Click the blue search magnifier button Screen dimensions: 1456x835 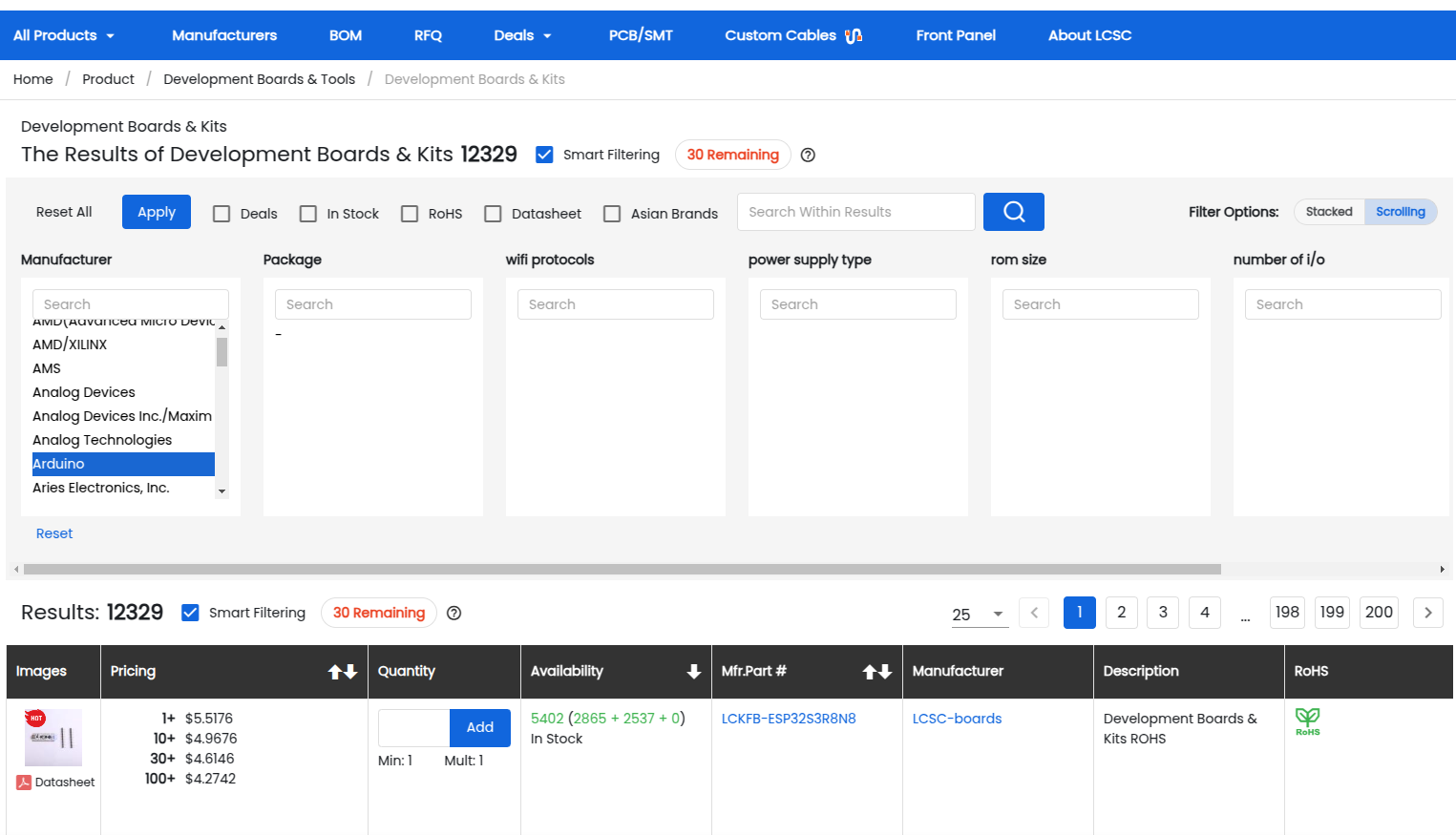pyautogui.click(x=1013, y=212)
